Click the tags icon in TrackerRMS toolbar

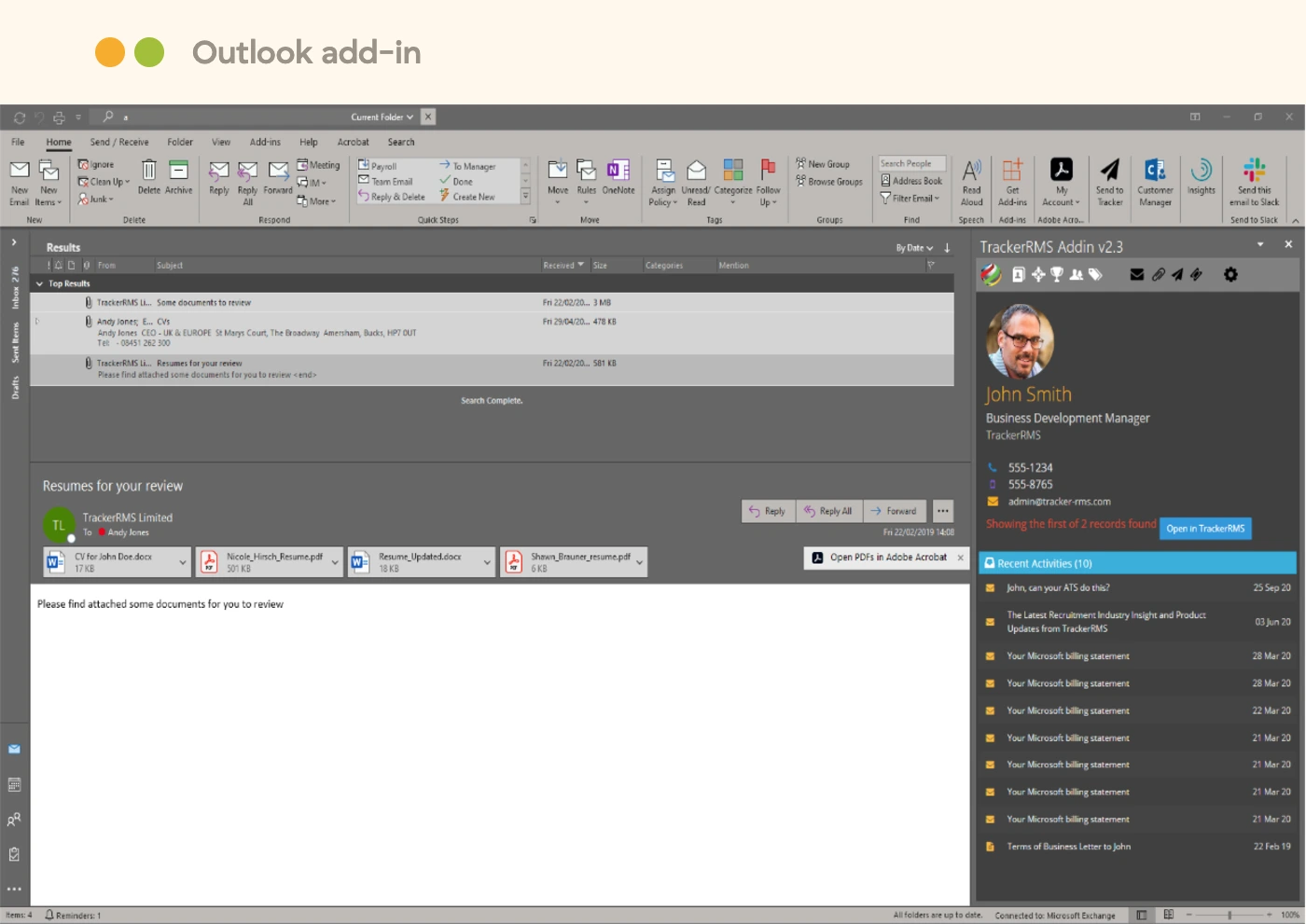point(1095,275)
